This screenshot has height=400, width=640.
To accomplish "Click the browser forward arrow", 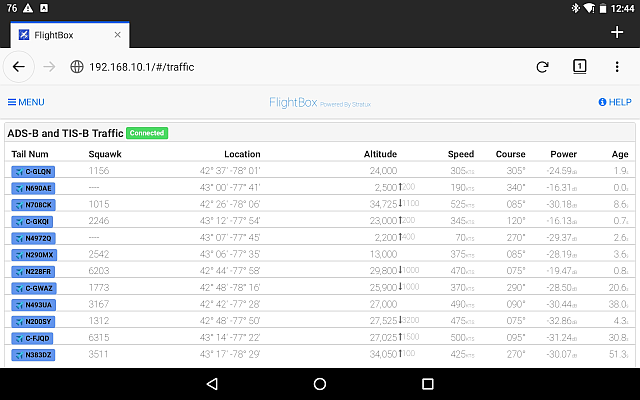I will click(50, 67).
